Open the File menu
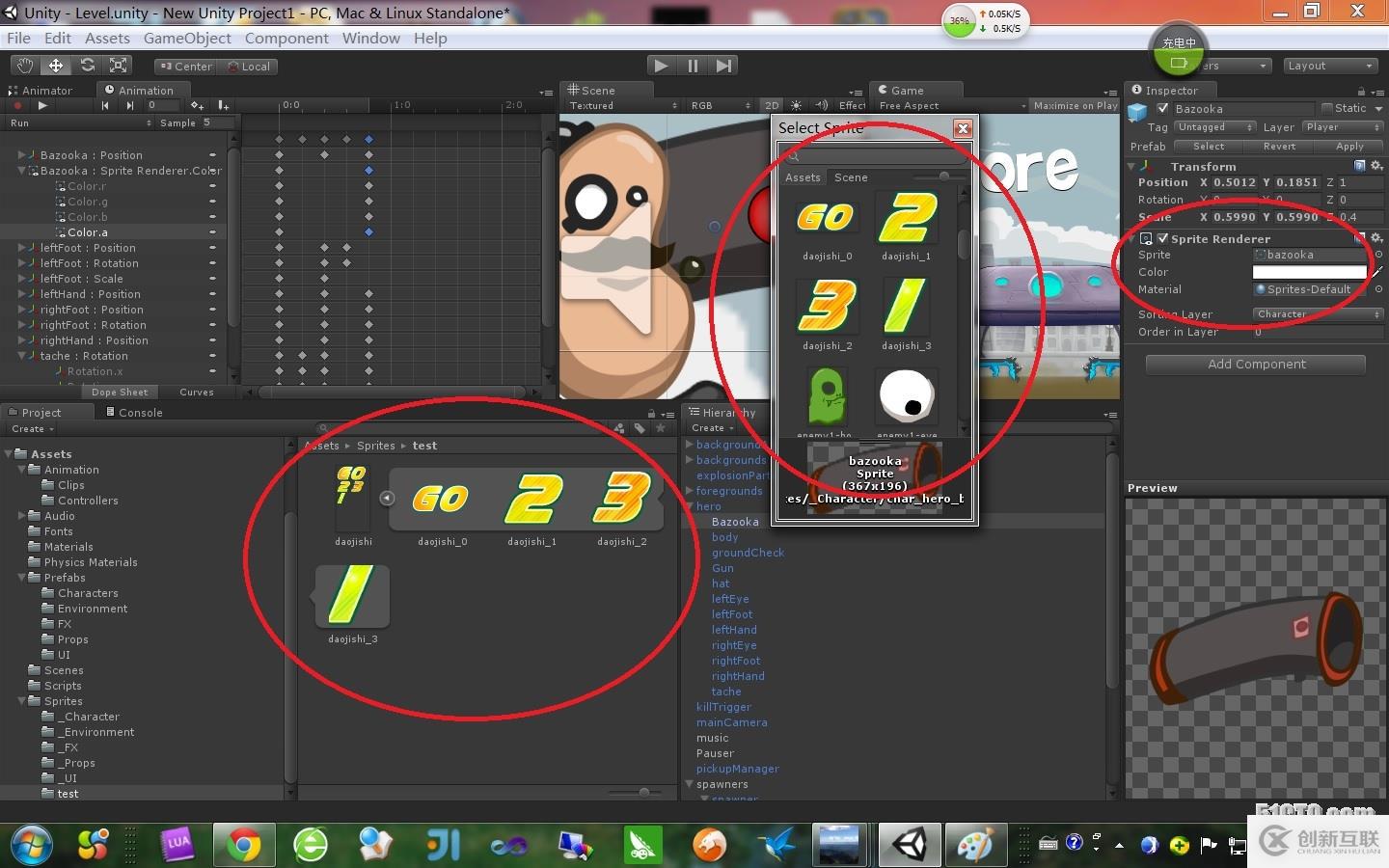The width and height of the screenshot is (1389, 868). coord(18,39)
